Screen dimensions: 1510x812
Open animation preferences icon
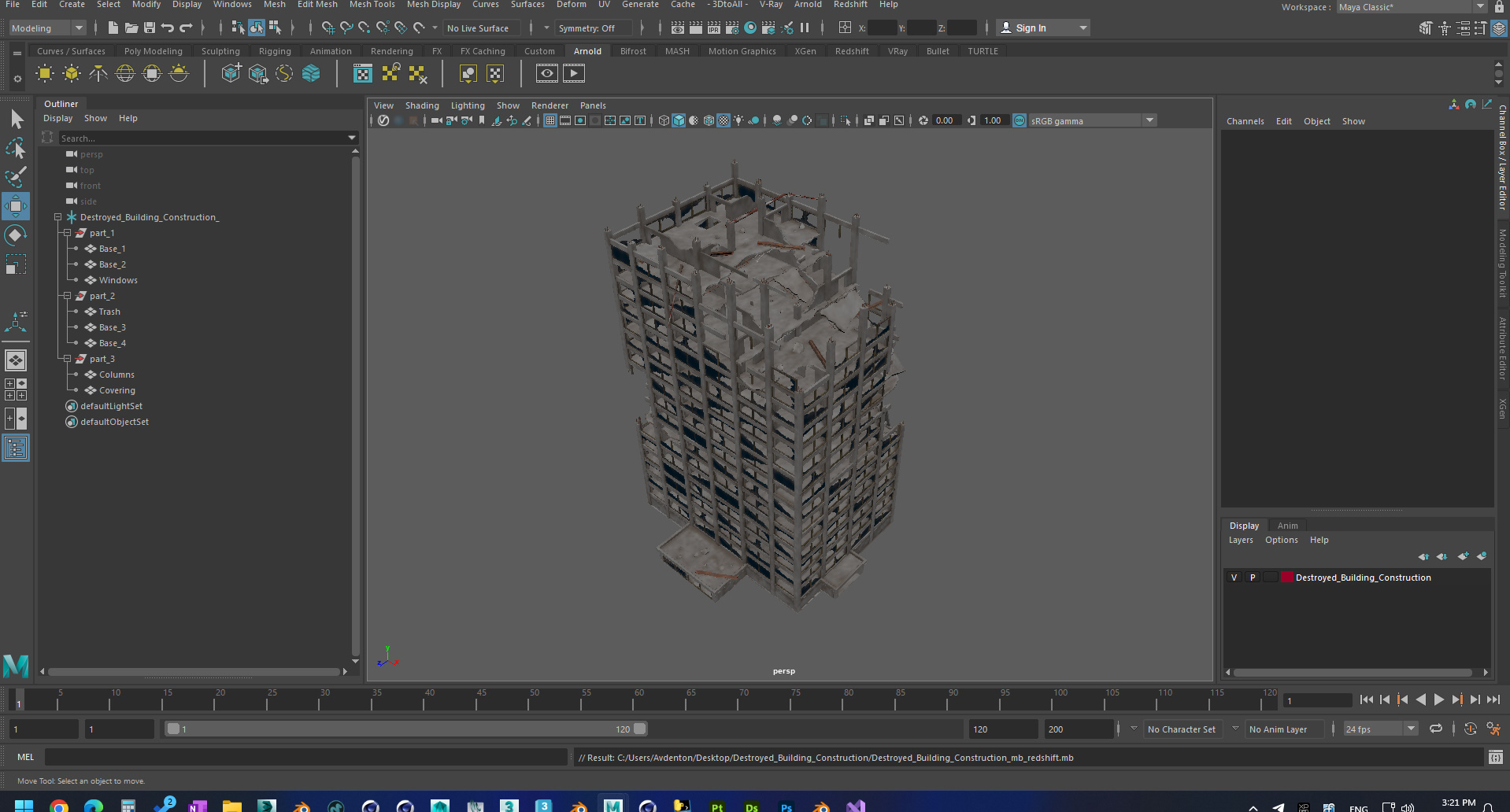(x=1493, y=729)
